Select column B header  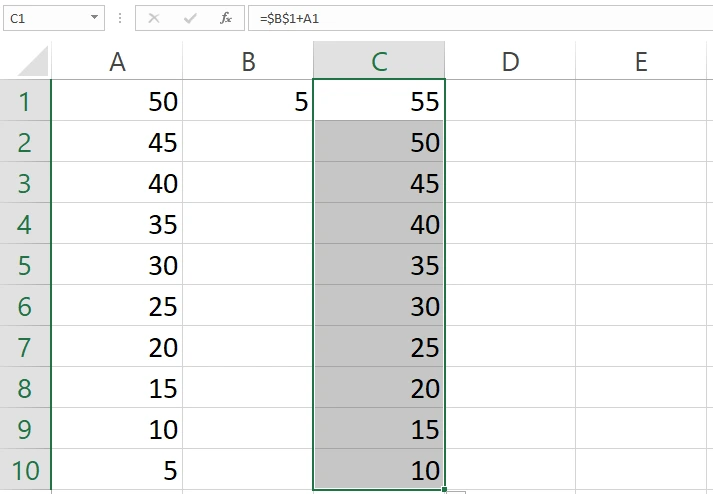click(x=248, y=61)
